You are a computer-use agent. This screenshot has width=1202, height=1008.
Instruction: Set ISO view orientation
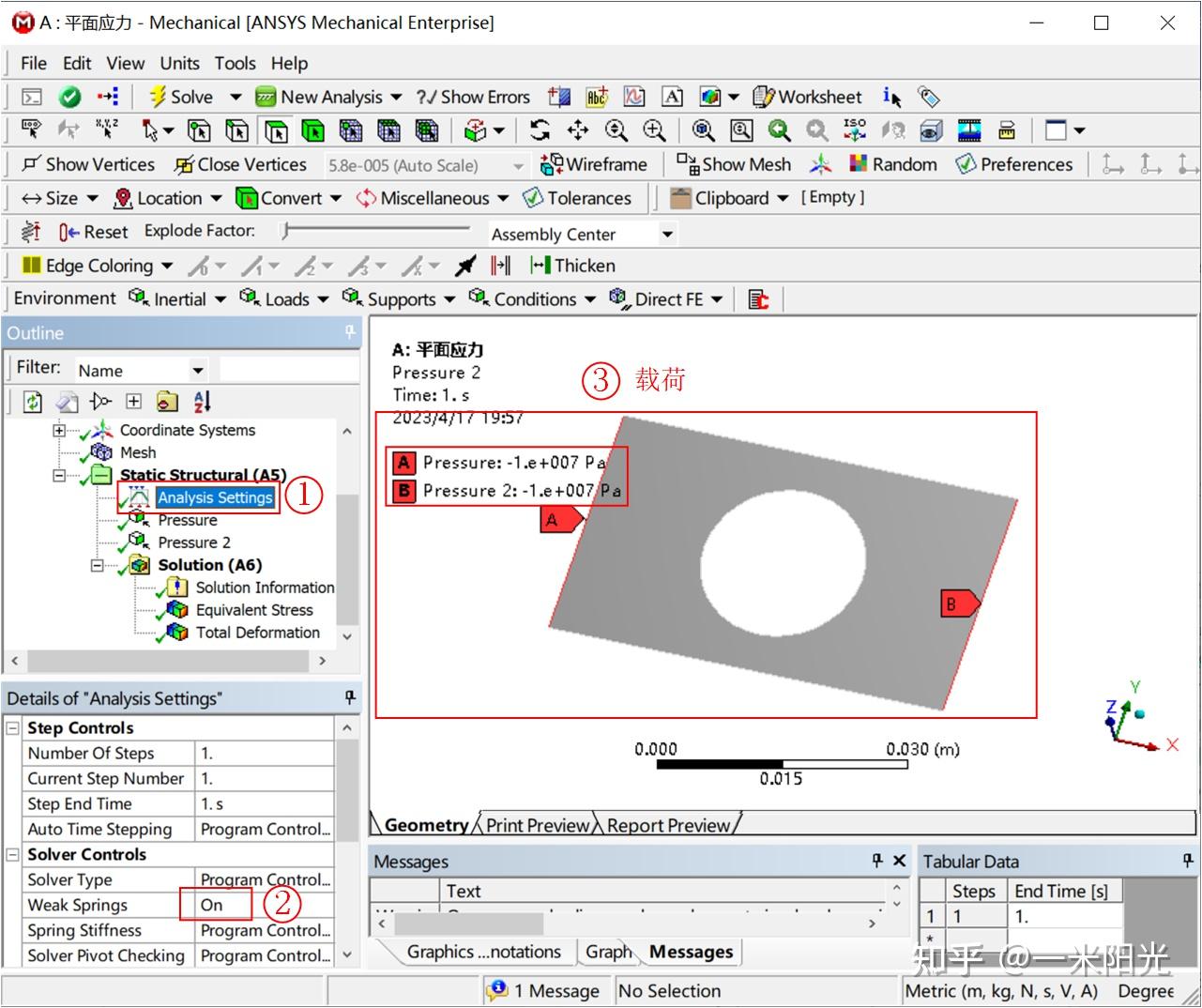[855, 130]
